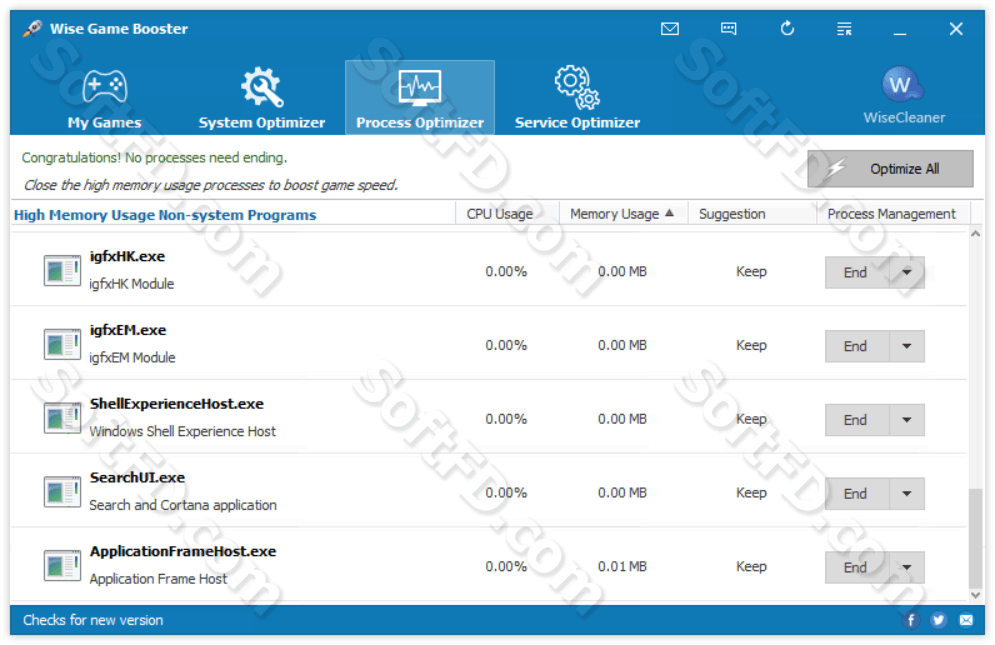Close the Wise Game Booster window
The width and height of the screenshot is (995, 645).
click(956, 29)
